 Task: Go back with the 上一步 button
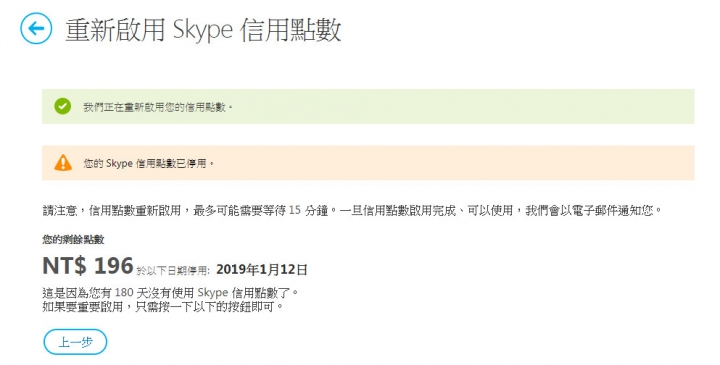pyautogui.click(x=75, y=342)
